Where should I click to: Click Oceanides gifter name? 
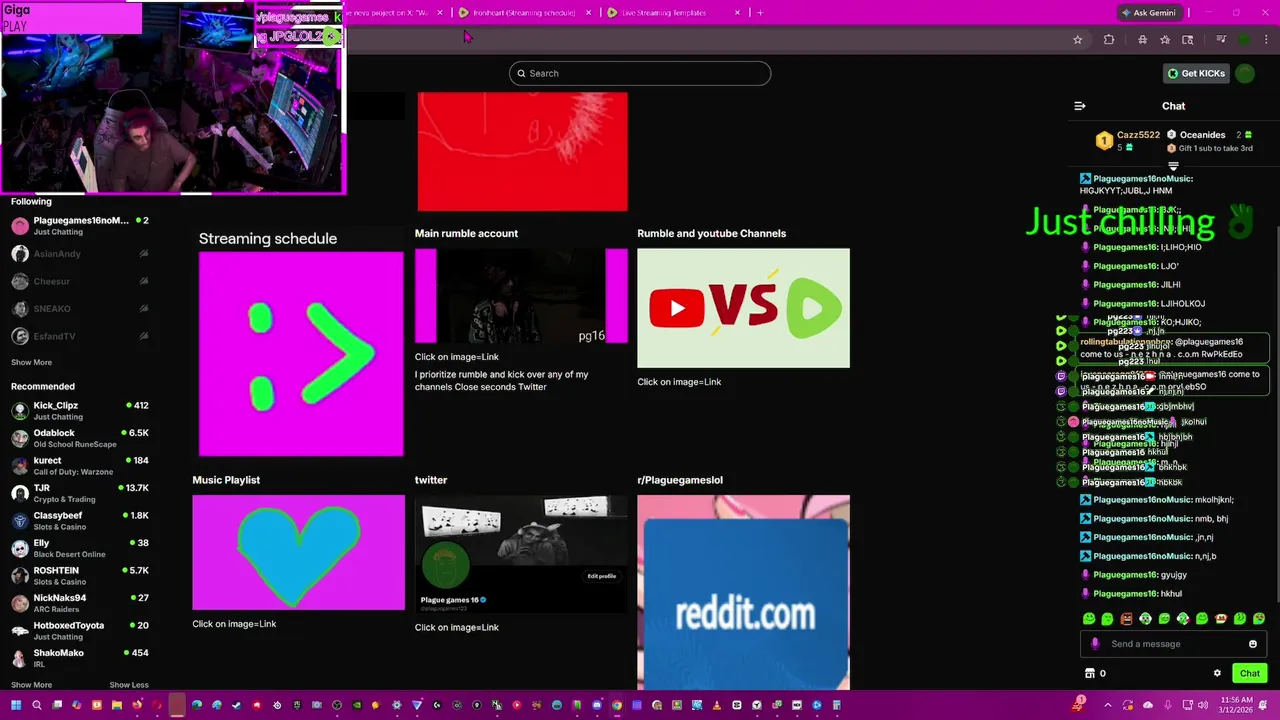(x=1202, y=135)
